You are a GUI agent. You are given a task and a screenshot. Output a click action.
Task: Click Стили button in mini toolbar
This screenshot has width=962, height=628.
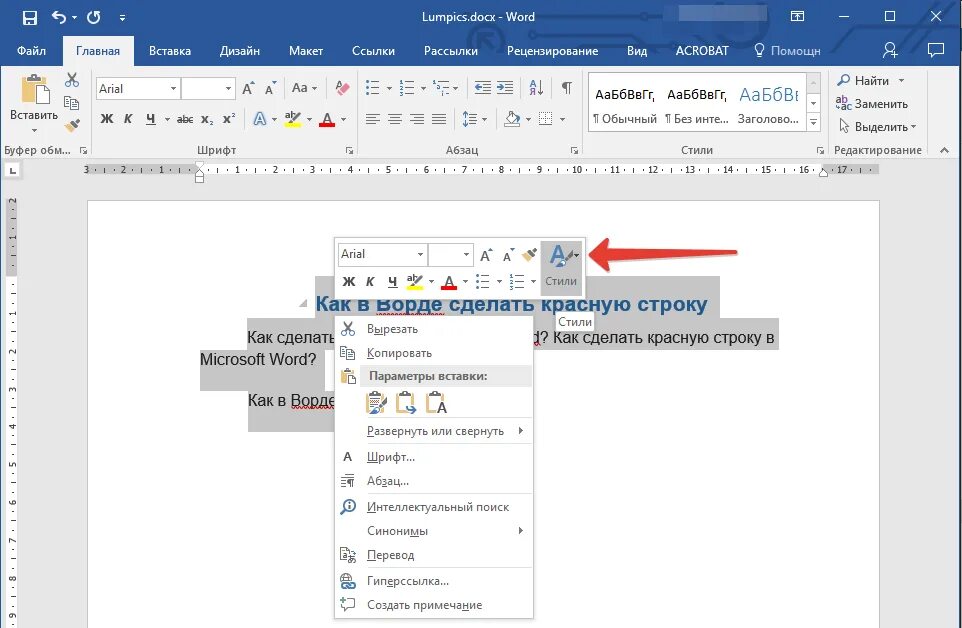pos(561,268)
